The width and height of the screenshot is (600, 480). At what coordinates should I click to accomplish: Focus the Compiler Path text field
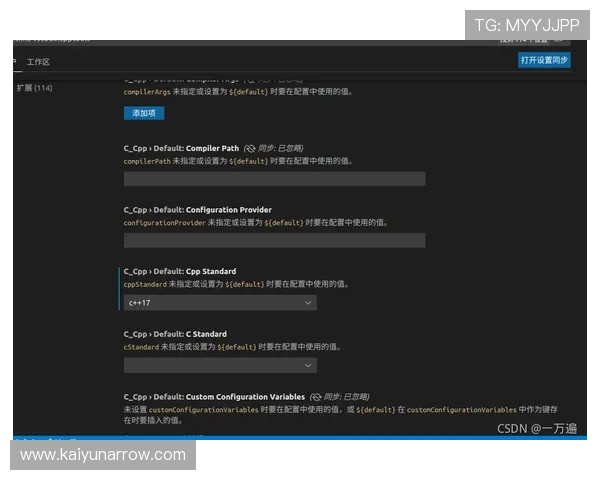(x=274, y=179)
